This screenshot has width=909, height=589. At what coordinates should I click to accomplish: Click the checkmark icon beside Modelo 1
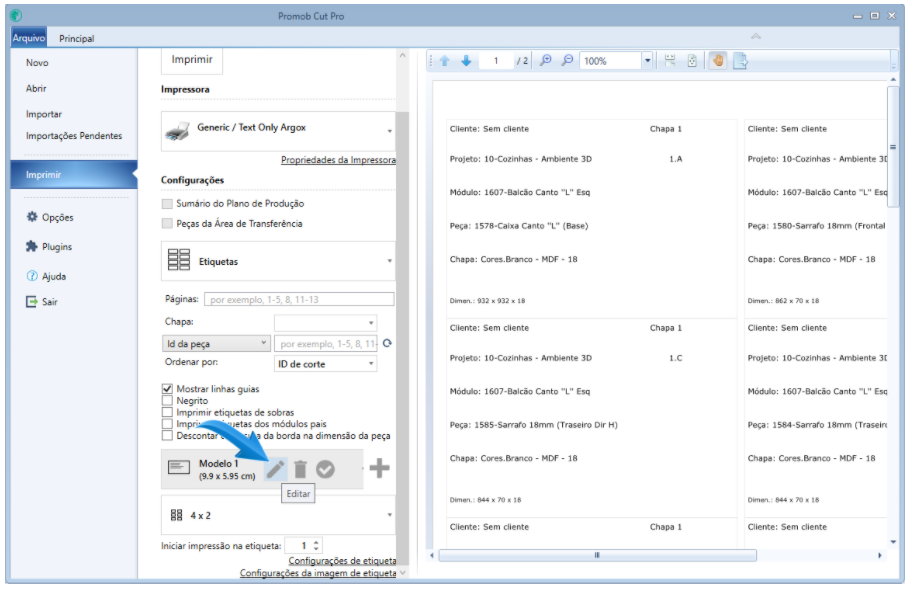click(x=325, y=469)
